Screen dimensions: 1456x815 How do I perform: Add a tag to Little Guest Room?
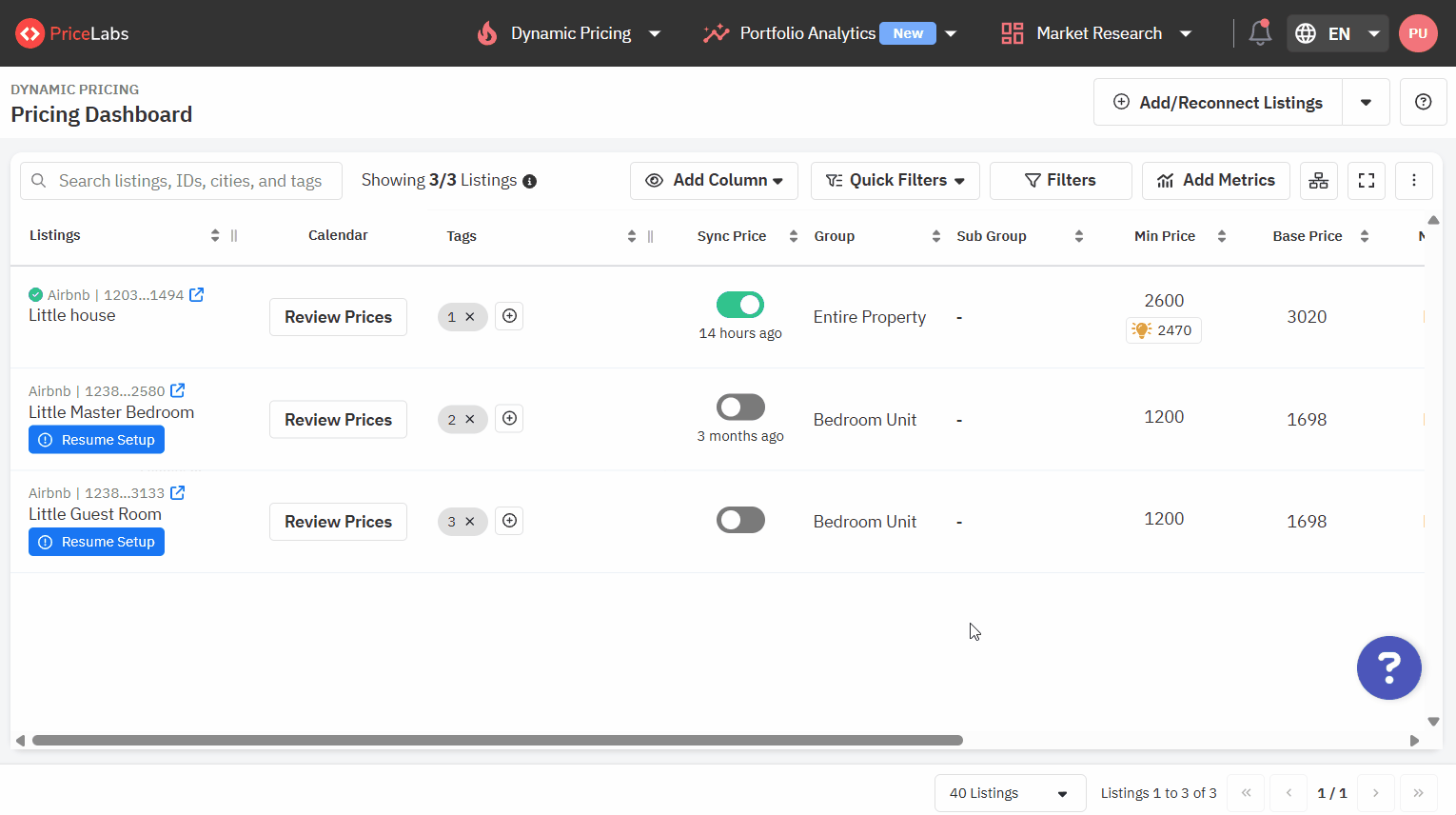point(510,520)
